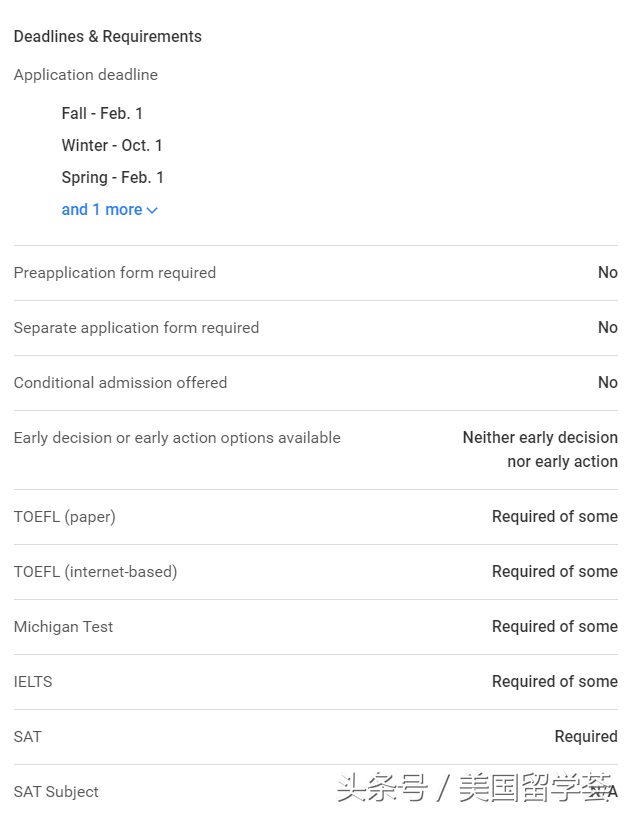
Task: Click the 'and 1 more' link
Action: click(102, 210)
